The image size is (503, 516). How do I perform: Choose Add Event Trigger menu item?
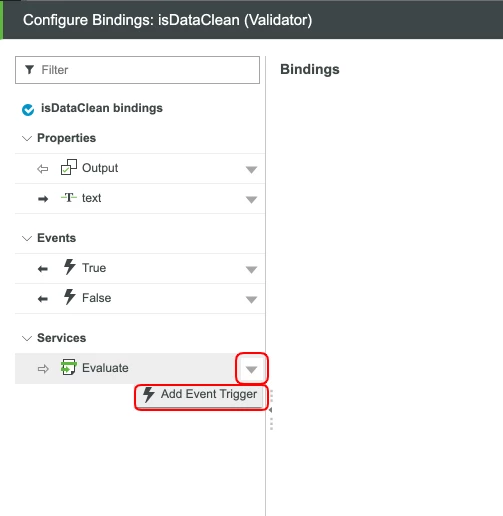pyautogui.click(x=201, y=396)
